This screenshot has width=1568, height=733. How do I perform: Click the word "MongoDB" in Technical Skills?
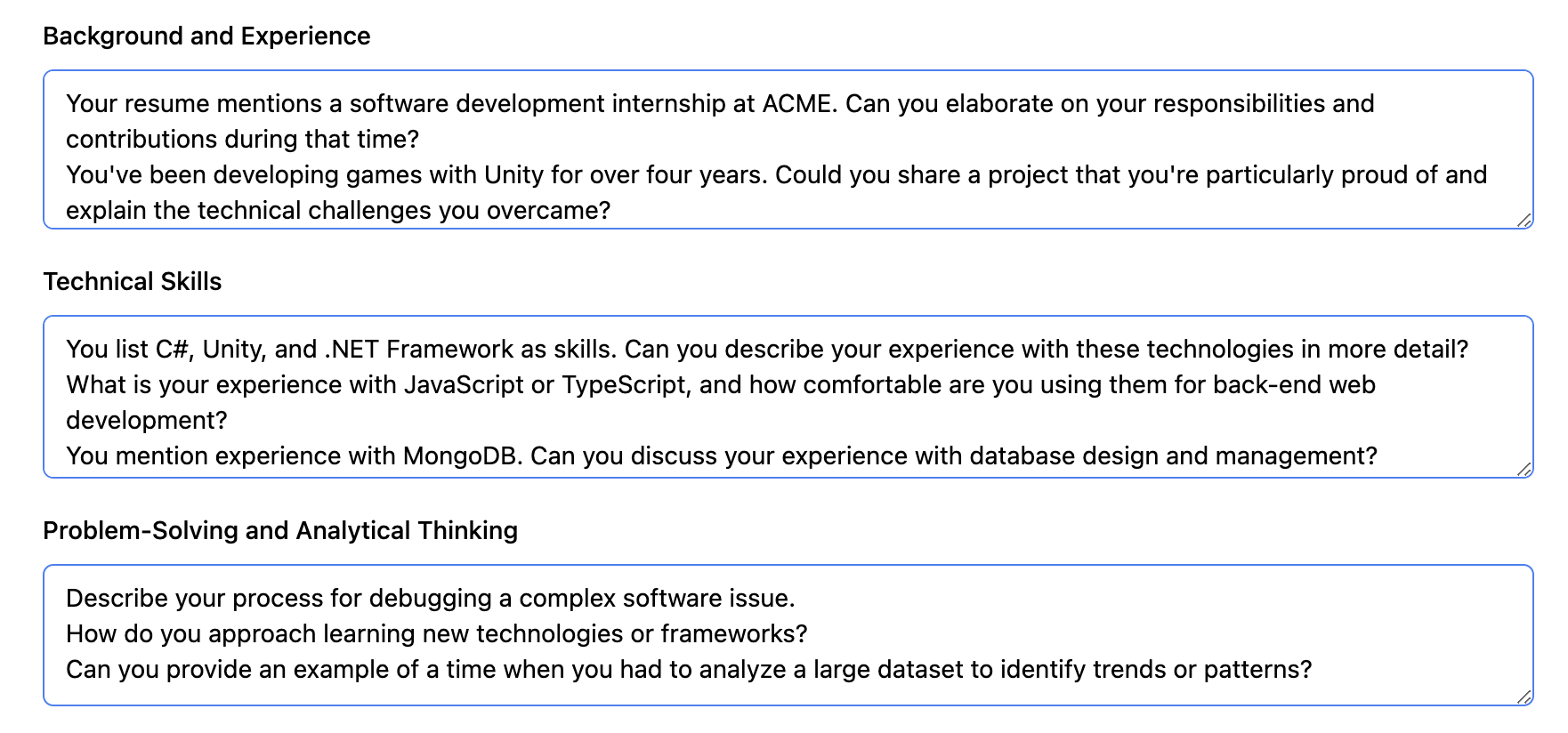(462, 456)
